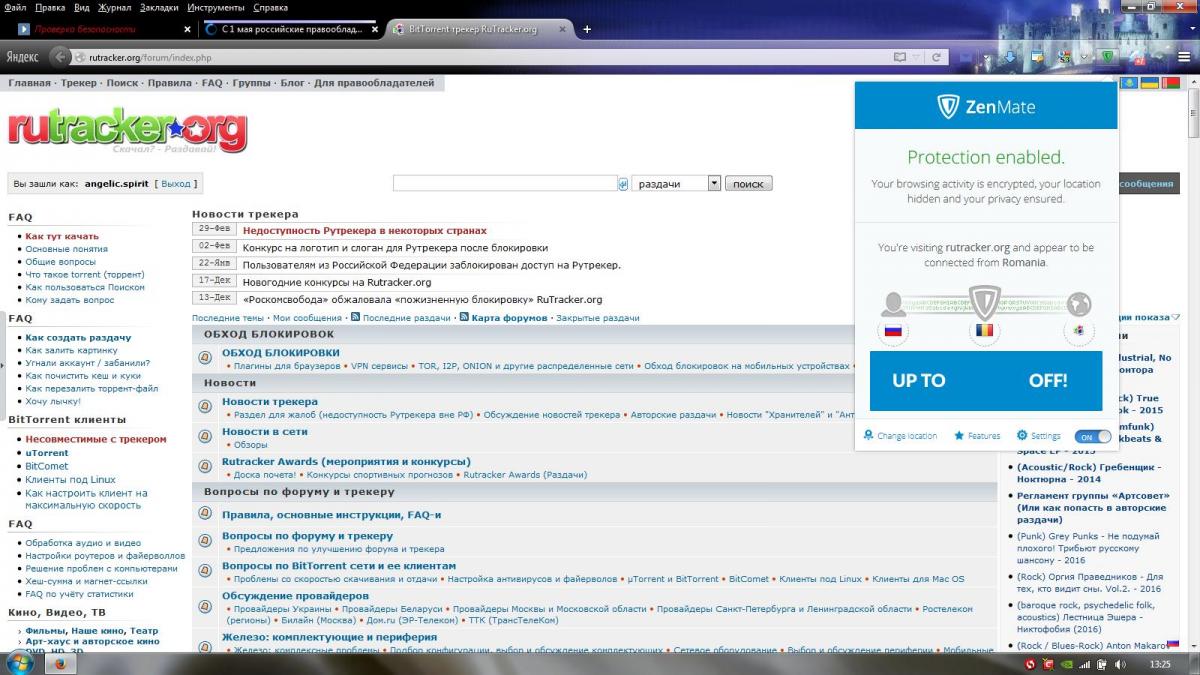Click folder icon beside Новости трекера forum

(205, 405)
